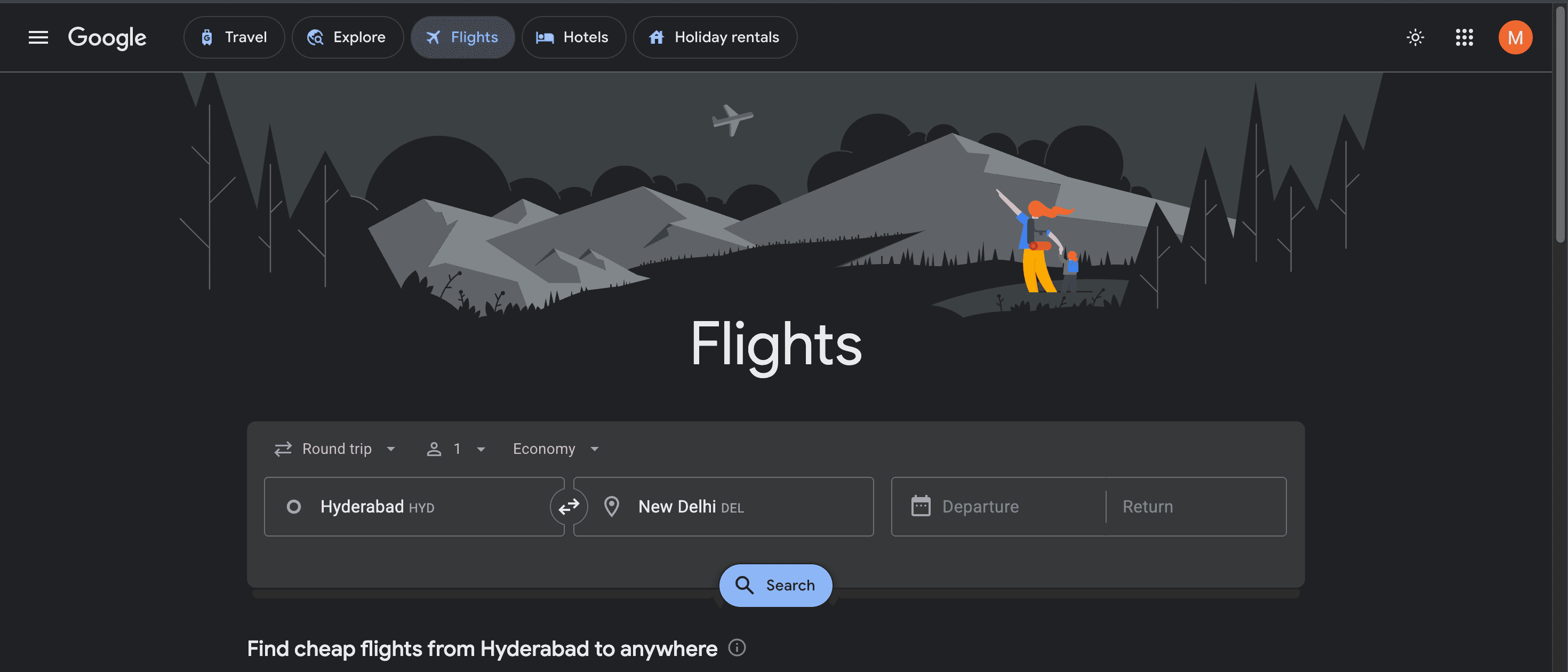Open the Holiday rentals tab
This screenshot has width=1568, height=672.
click(x=715, y=37)
